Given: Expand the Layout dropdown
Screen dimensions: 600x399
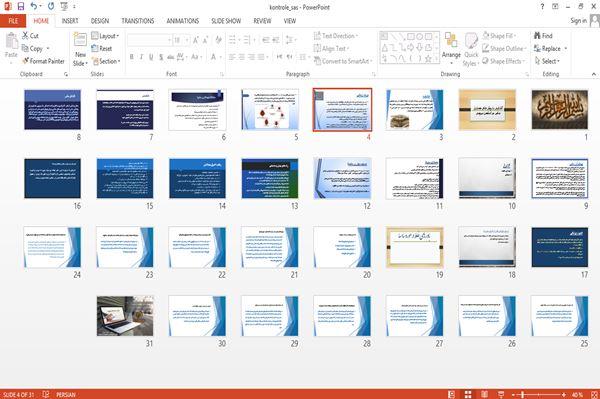Looking at the screenshot, I should [105, 36].
